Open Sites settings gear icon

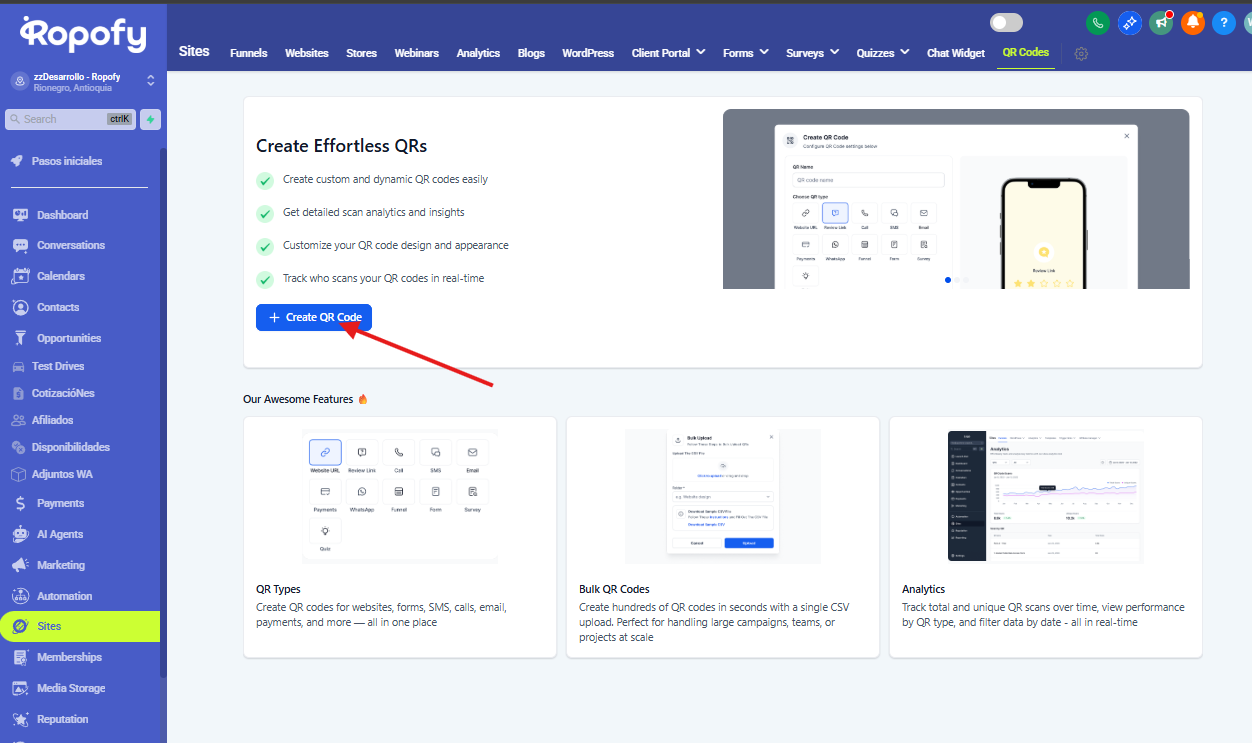(x=1081, y=54)
